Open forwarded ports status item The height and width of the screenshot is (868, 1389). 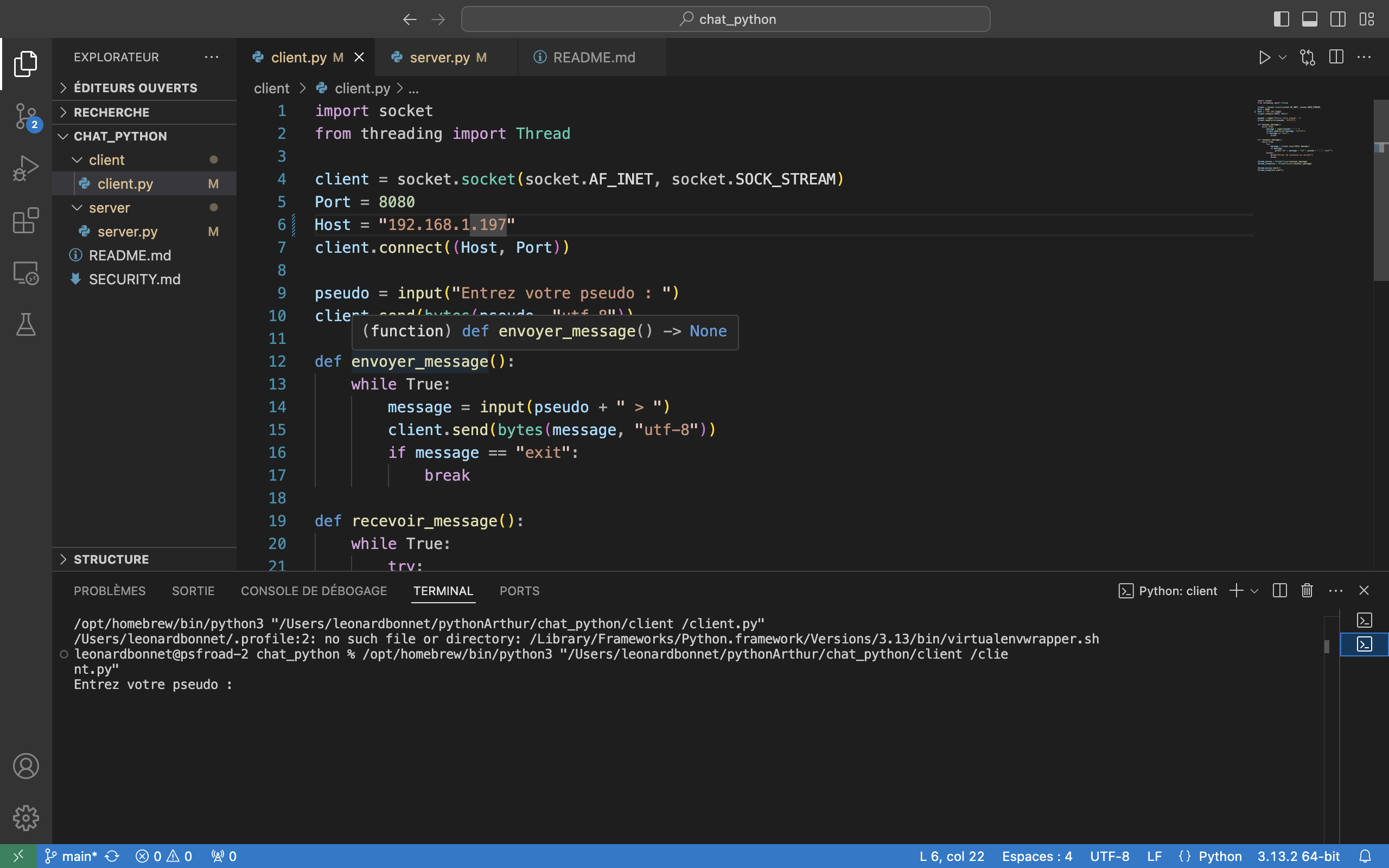pos(224,856)
